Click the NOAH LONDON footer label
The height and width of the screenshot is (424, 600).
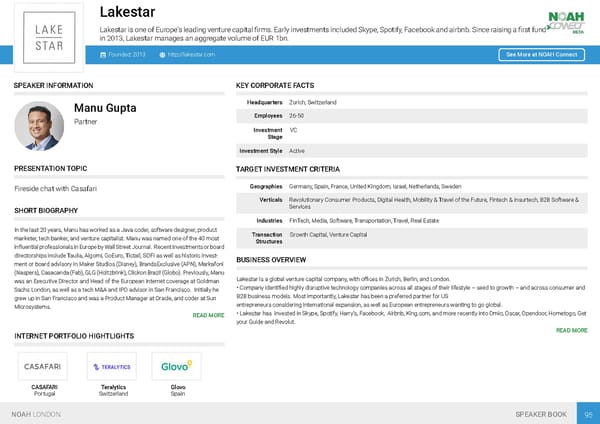(x=36, y=412)
